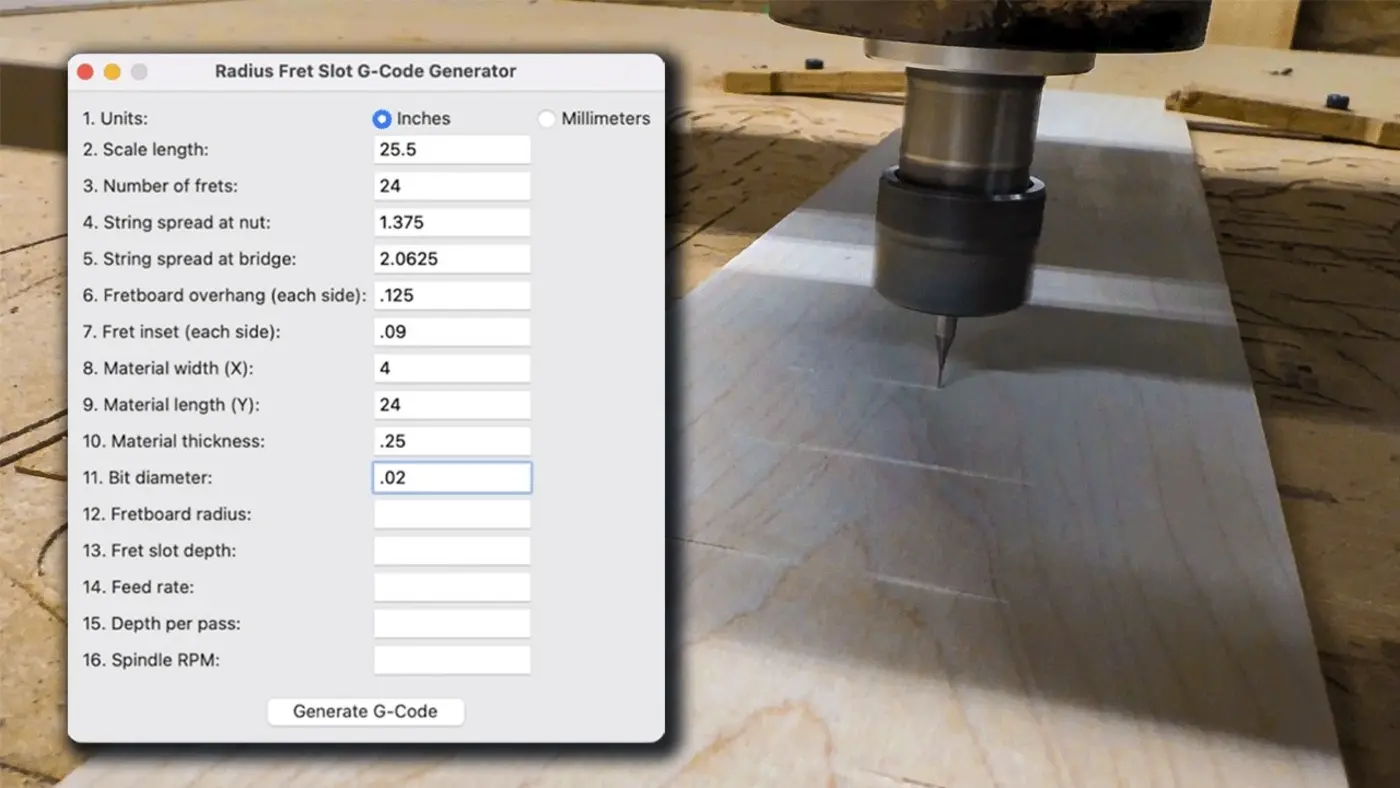Select the Bit diameter input field
The image size is (1400, 788).
pos(451,477)
